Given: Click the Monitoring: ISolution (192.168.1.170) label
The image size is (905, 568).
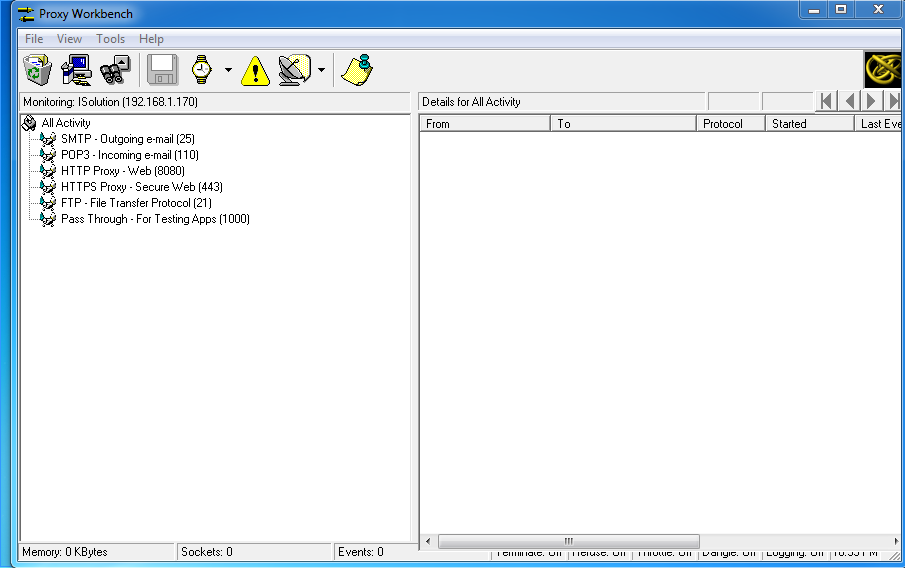Looking at the screenshot, I should pos(110,102).
